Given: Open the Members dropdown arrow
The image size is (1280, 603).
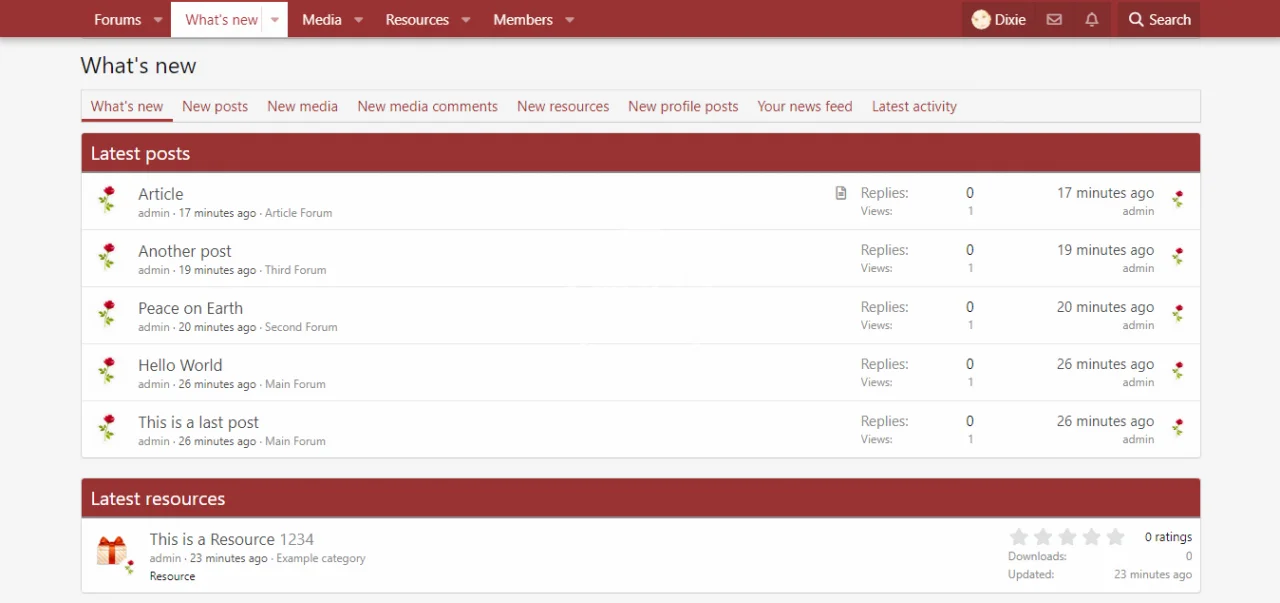Looking at the screenshot, I should coord(570,20).
